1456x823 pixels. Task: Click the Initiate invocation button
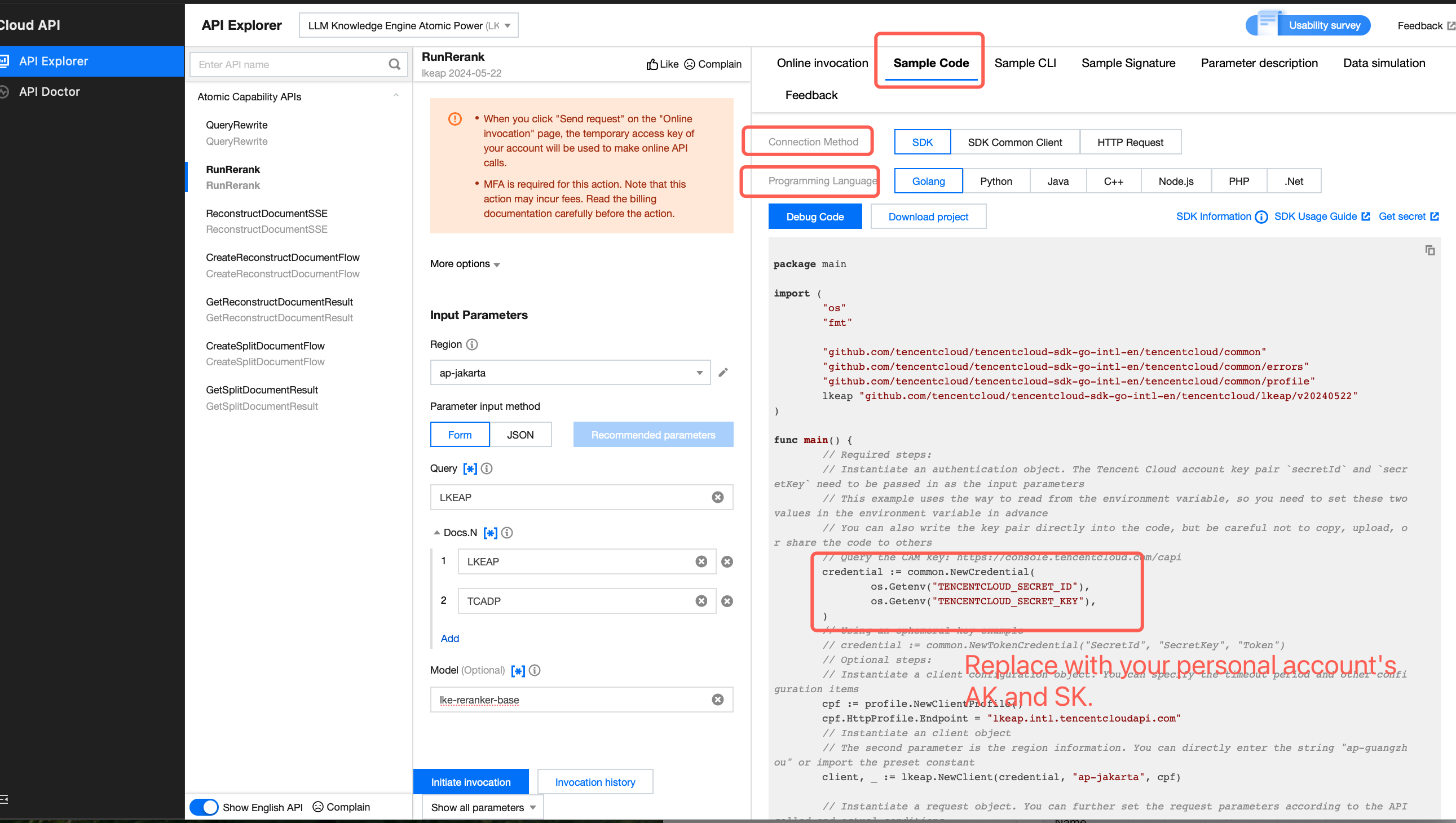470,782
